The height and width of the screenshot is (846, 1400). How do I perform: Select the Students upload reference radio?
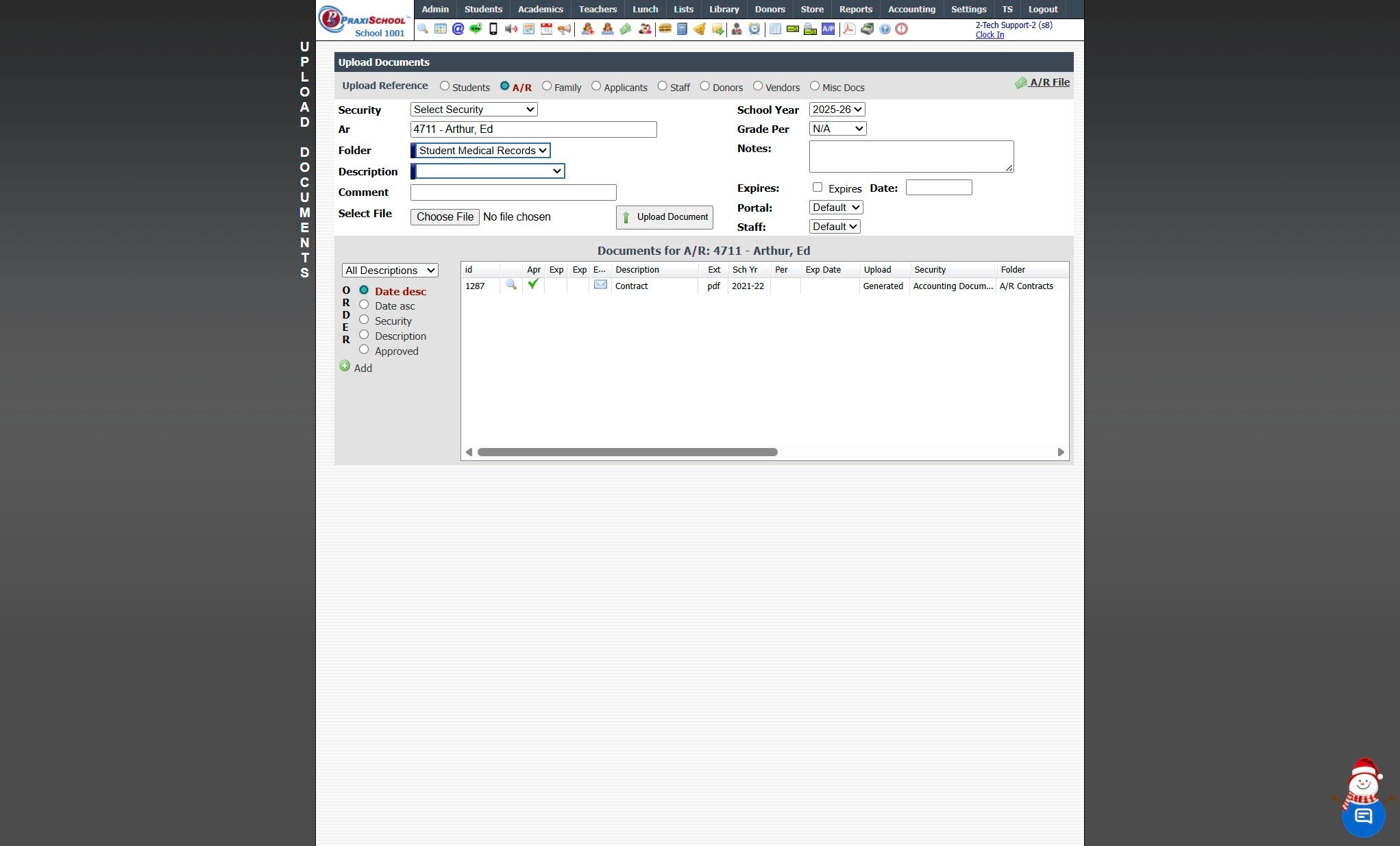[x=445, y=86]
